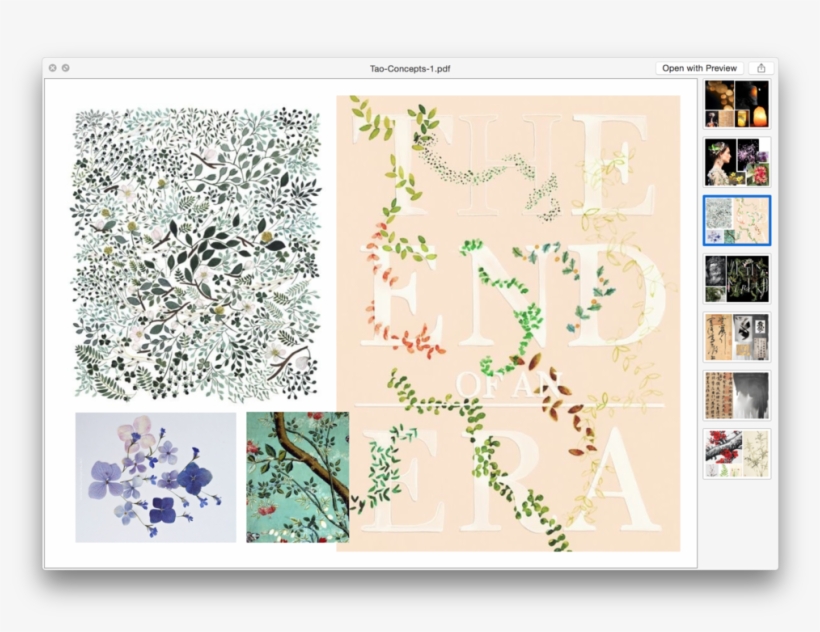Close the Quick Look preview window

53,68
